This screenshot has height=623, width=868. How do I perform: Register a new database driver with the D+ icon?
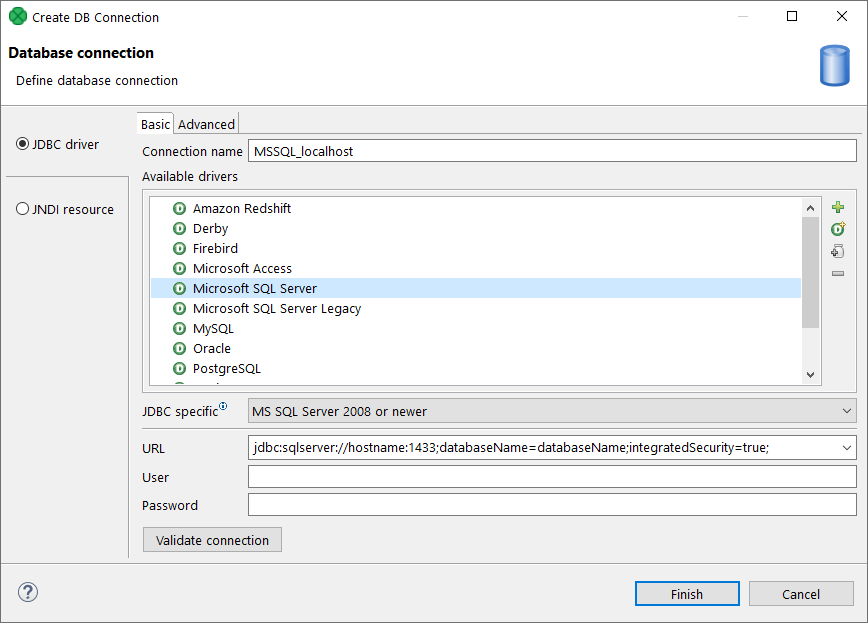click(837, 229)
